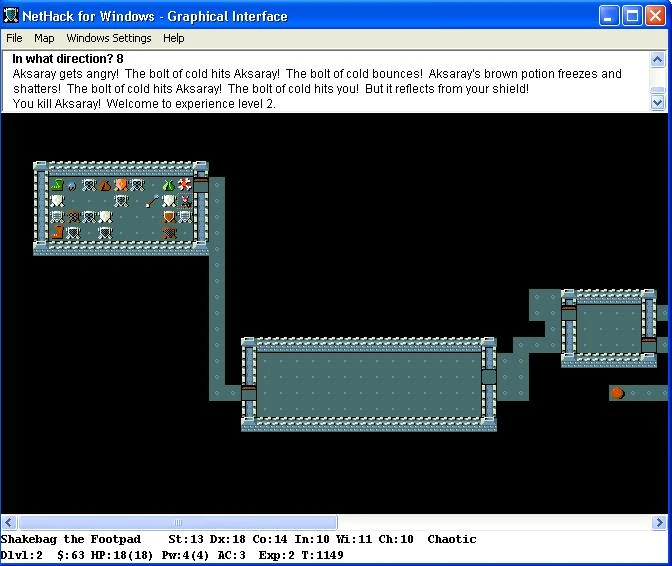Viewport: 672px width, 566px height.
Task: Select chain mail next to the orange boot
Action: (x=73, y=234)
